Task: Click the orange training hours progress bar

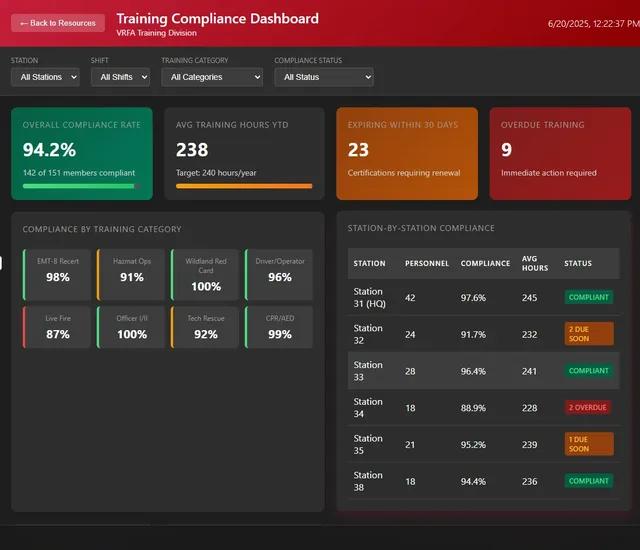Action: [244, 186]
